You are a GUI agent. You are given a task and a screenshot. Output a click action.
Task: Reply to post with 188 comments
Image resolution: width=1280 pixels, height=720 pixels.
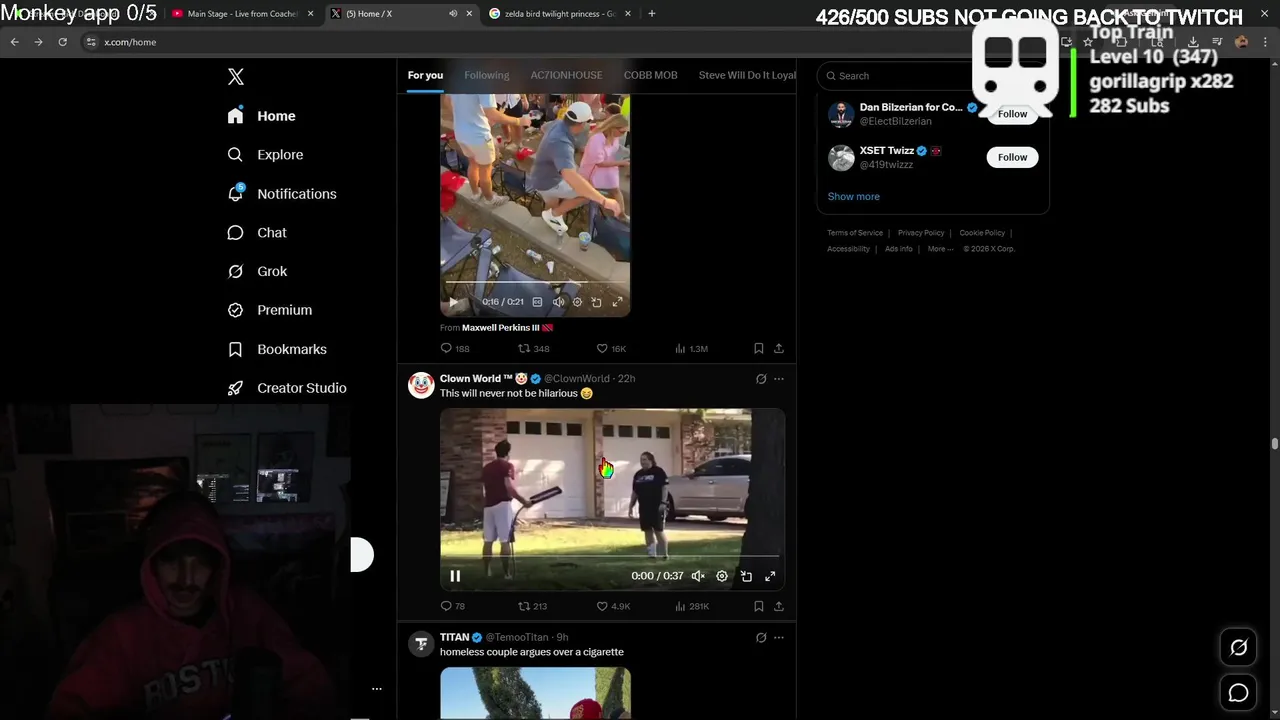click(455, 348)
